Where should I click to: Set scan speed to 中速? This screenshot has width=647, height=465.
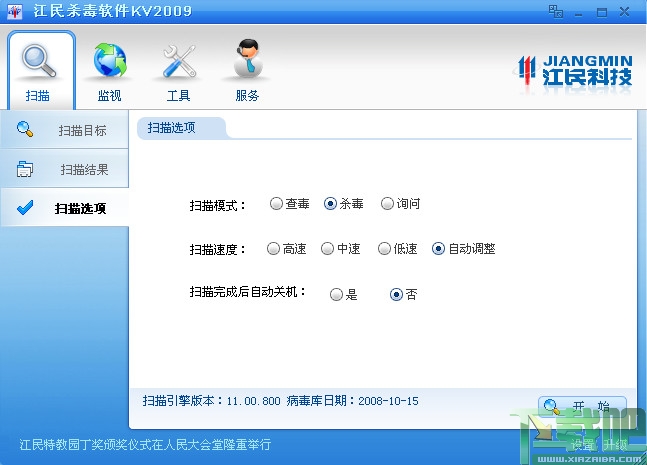pyautogui.click(x=341, y=248)
